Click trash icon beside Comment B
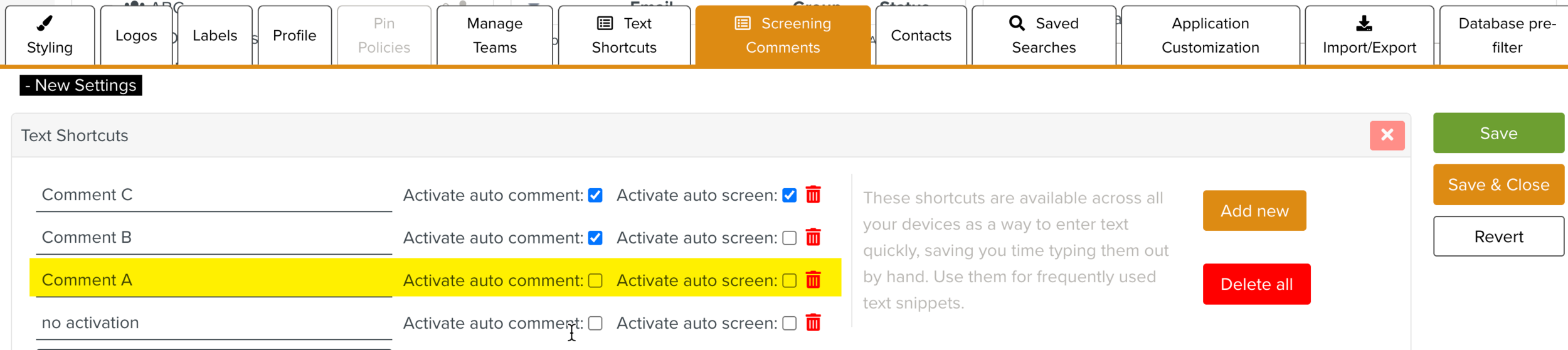Screen dimensions: 1568x350 813,238
